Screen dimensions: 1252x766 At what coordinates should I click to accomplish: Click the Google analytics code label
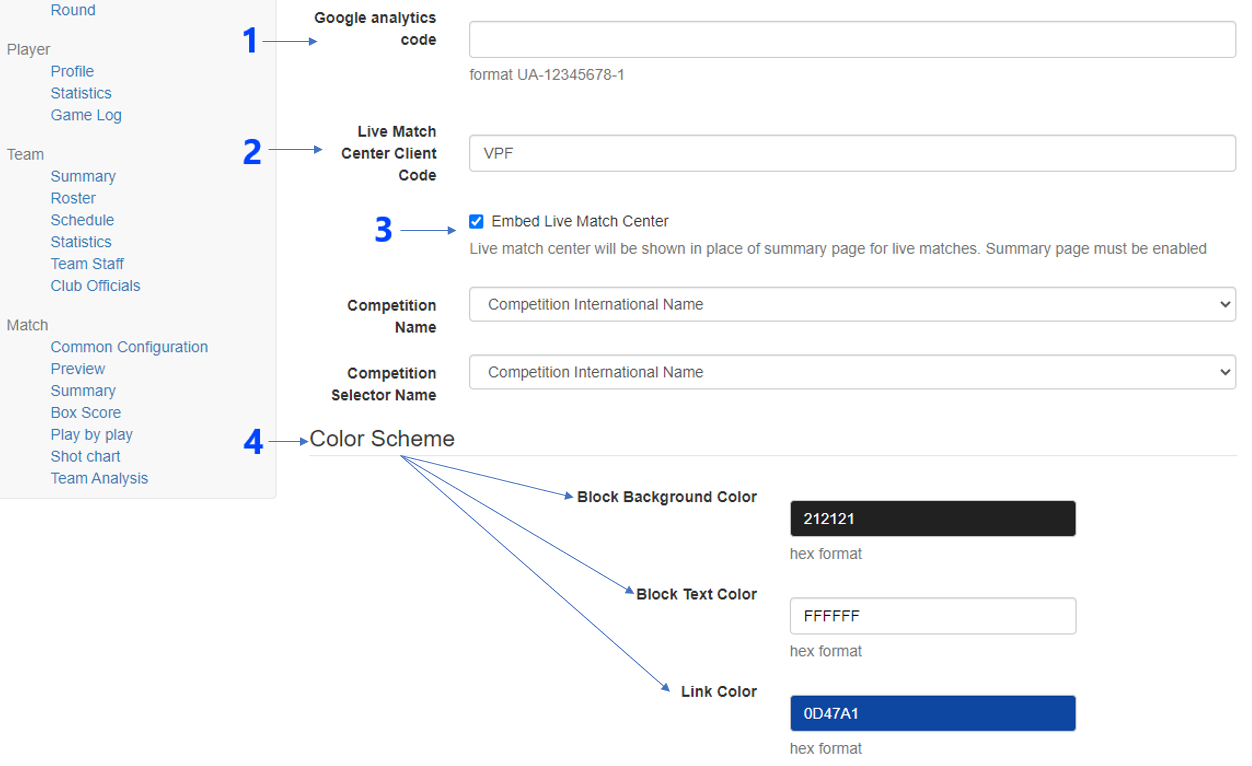[x=375, y=29]
